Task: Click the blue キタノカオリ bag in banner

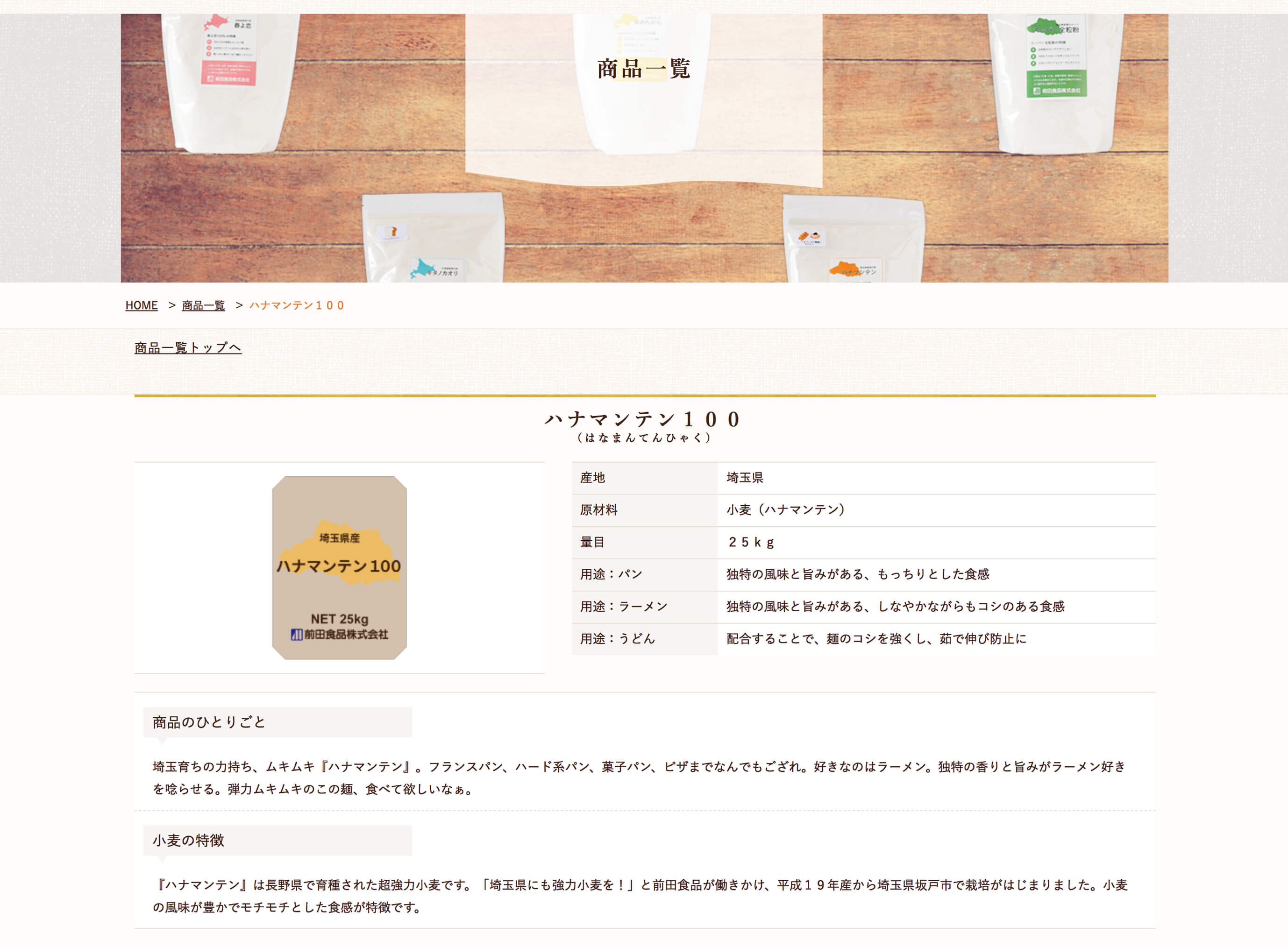Action: point(434,238)
